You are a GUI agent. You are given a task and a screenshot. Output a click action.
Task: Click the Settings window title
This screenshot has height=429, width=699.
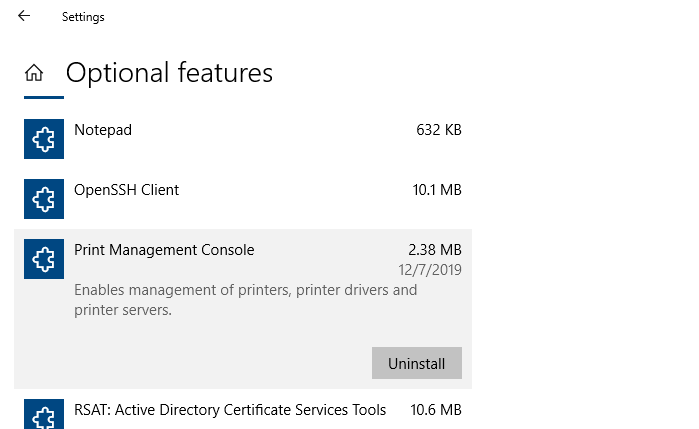coord(83,17)
